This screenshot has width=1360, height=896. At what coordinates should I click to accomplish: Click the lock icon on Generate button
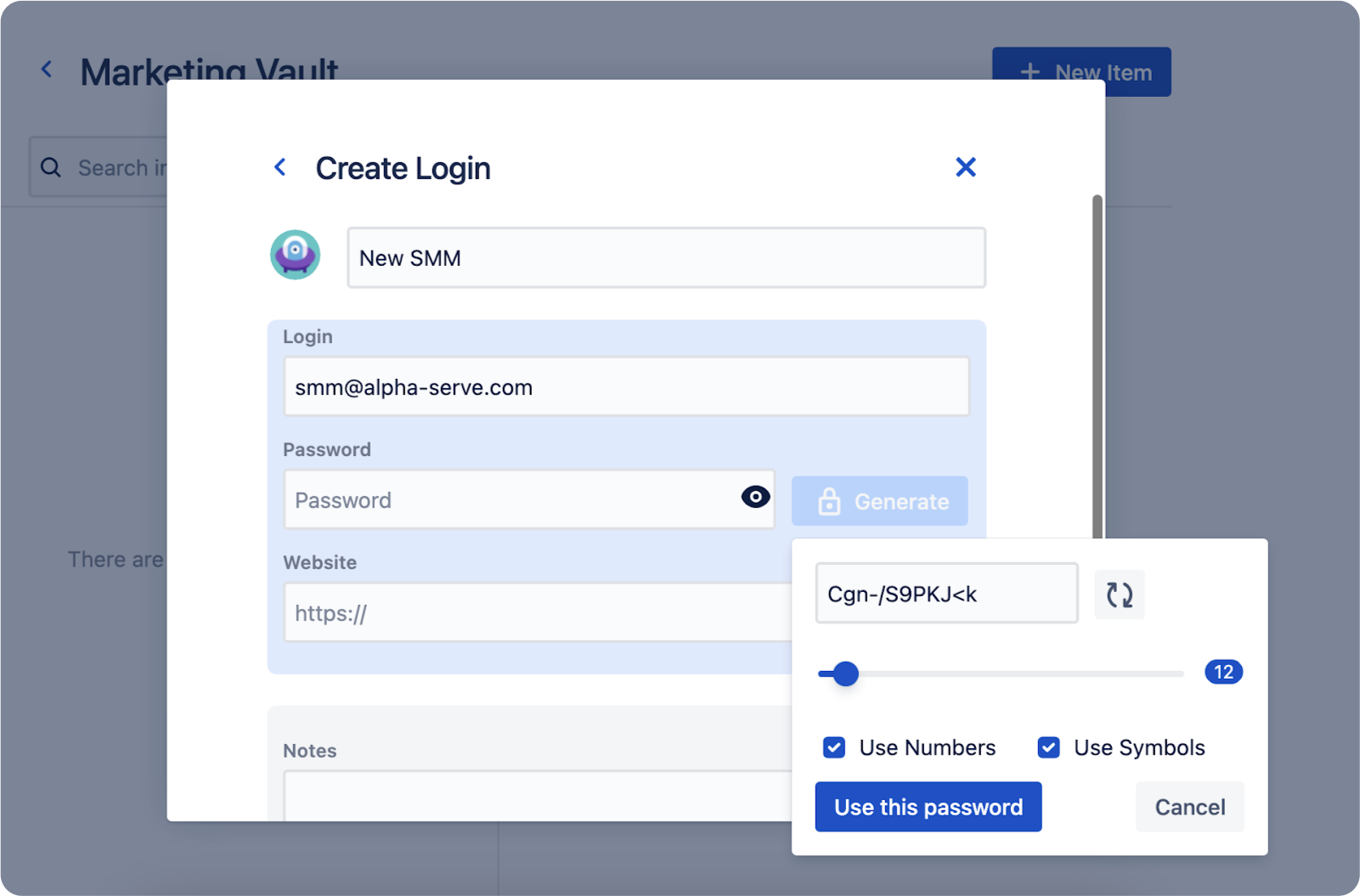pos(829,501)
